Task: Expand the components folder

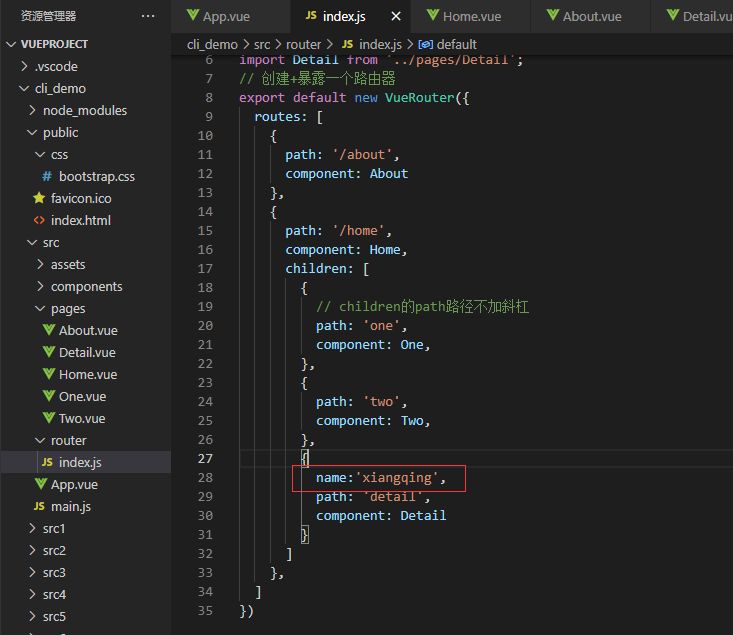Action: click(x=40, y=287)
